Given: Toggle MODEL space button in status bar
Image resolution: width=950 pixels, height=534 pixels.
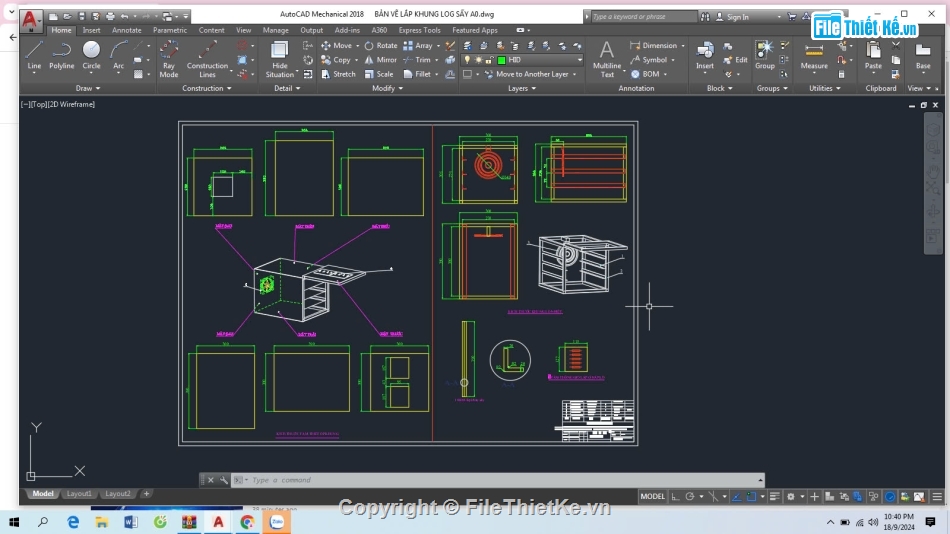Looking at the screenshot, I should 652,496.
